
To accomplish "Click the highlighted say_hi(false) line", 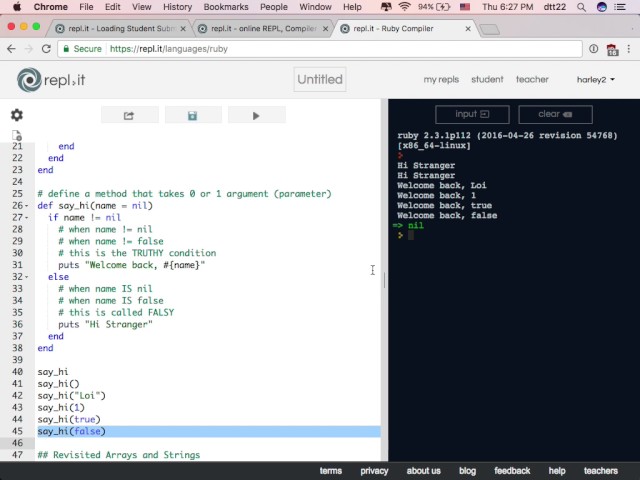I will pyautogui.click(x=209, y=431).
